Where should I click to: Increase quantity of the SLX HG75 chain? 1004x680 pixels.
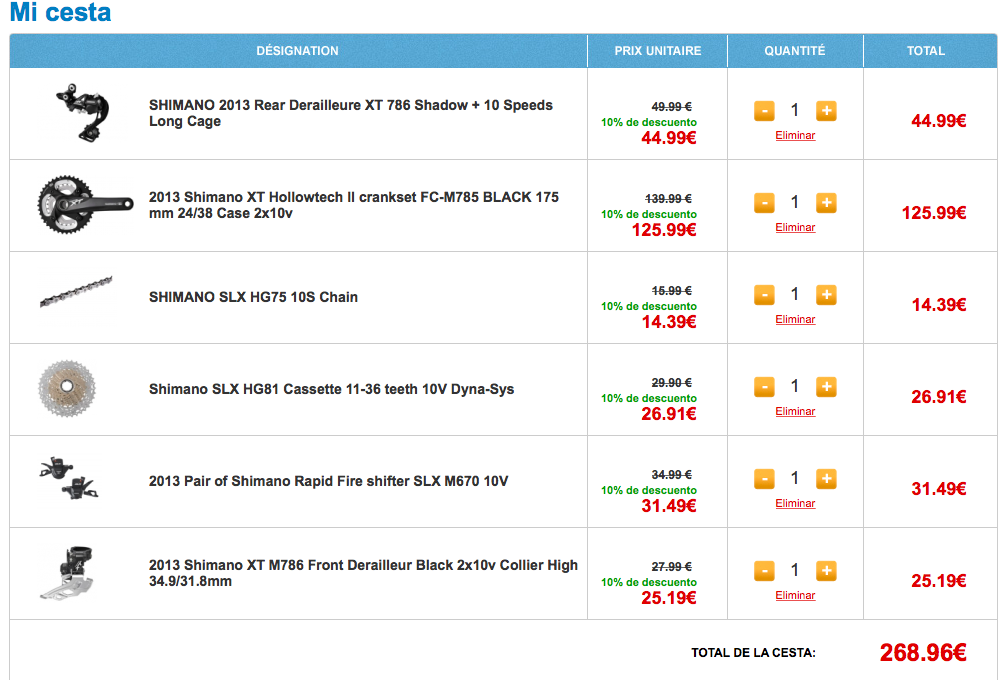[826, 295]
